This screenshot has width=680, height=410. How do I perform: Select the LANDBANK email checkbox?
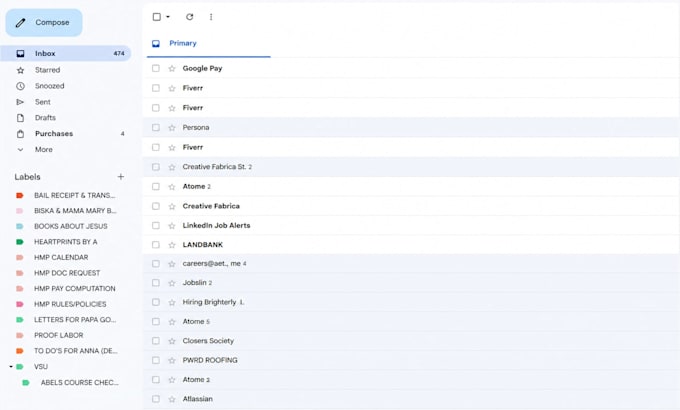coord(156,245)
